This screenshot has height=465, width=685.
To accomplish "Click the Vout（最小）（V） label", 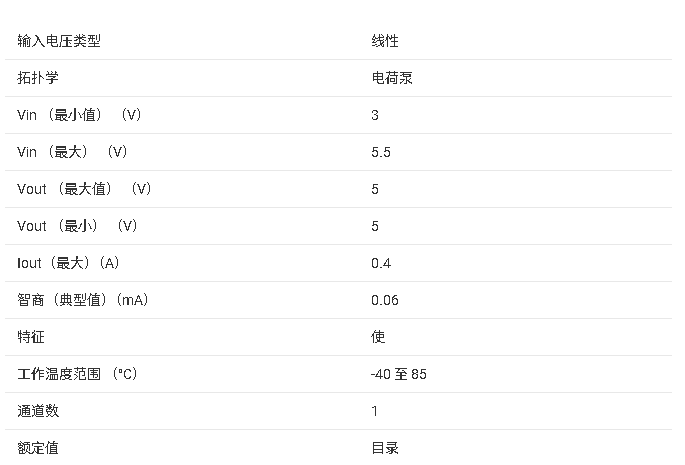I will click(78, 226).
